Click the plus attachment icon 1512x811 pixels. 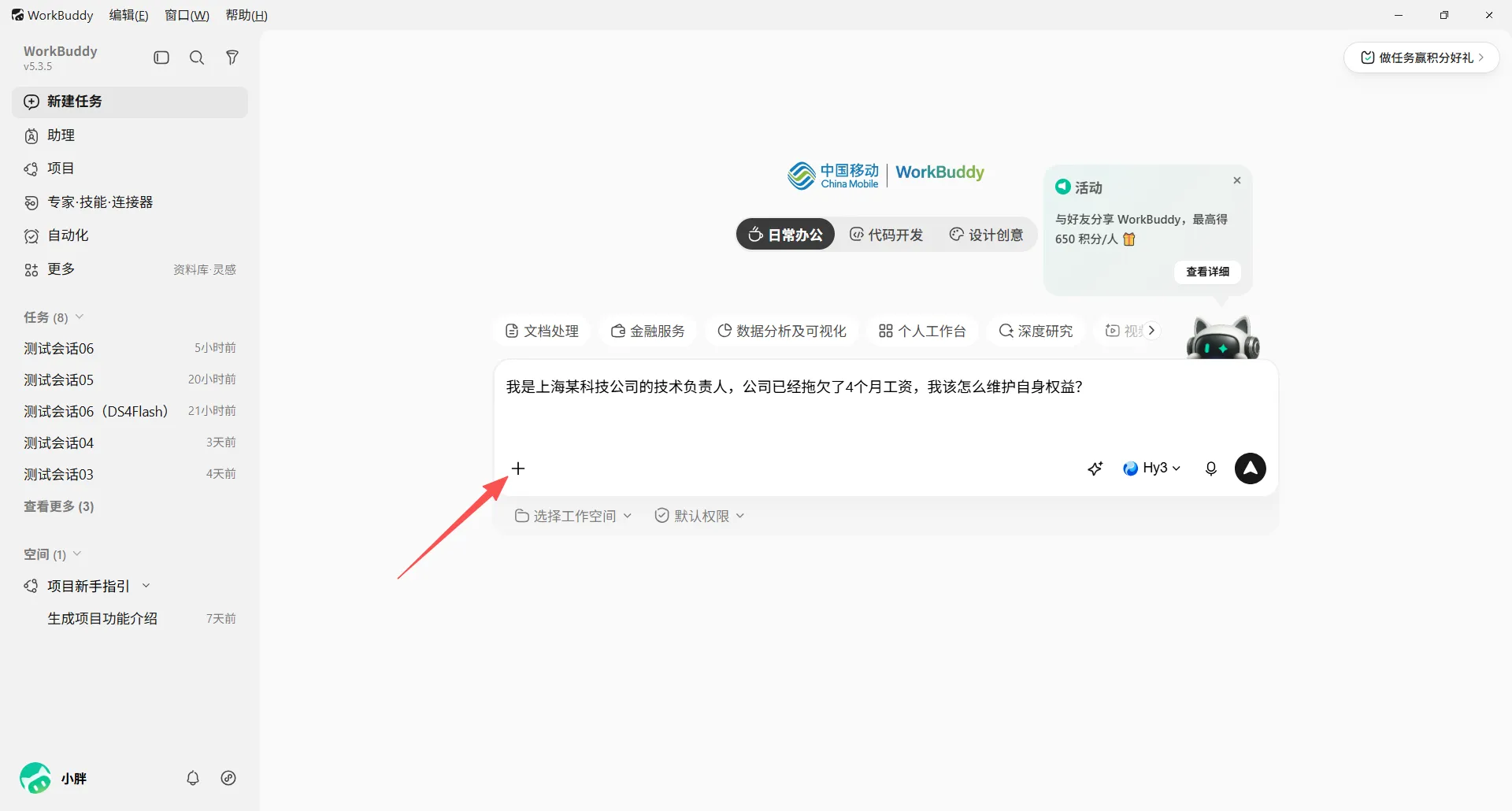[x=518, y=468]
